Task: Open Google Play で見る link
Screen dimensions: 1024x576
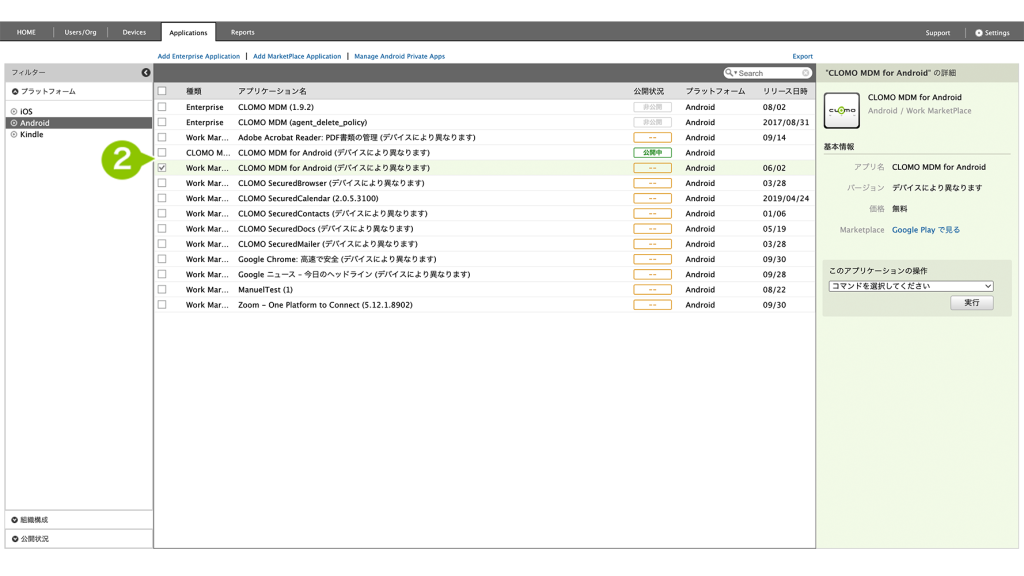Action: (x=926, y=230)
